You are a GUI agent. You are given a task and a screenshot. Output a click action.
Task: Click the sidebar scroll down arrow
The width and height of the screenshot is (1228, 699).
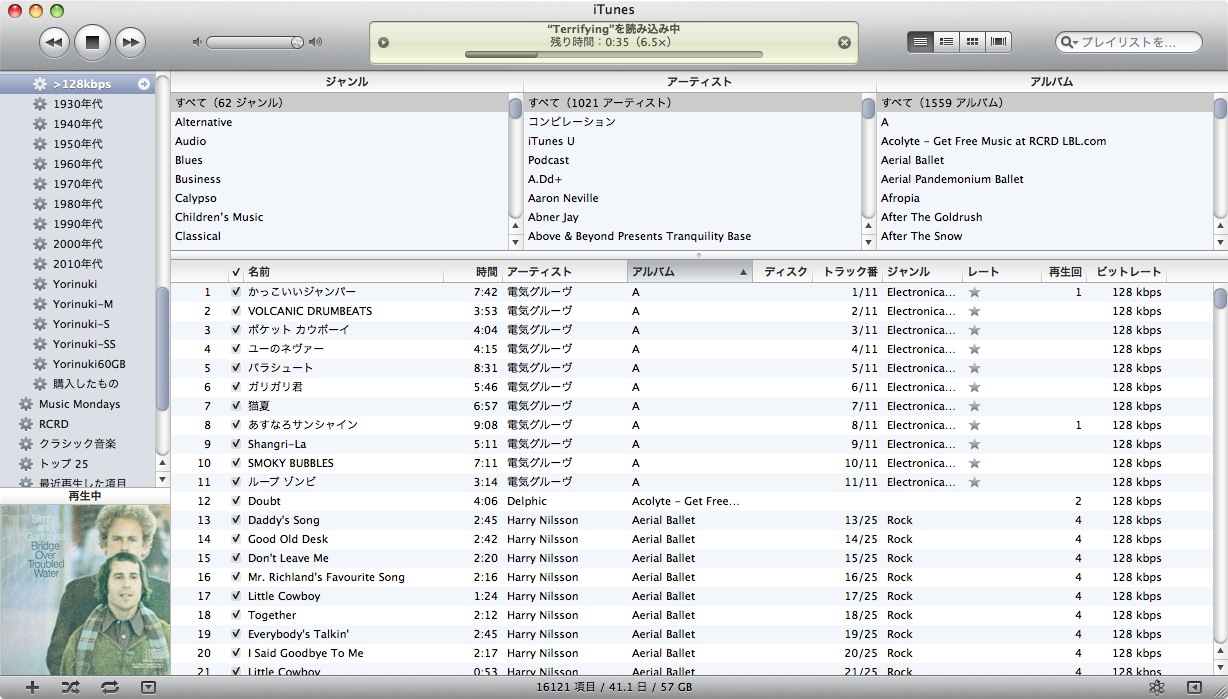point(163,481)
